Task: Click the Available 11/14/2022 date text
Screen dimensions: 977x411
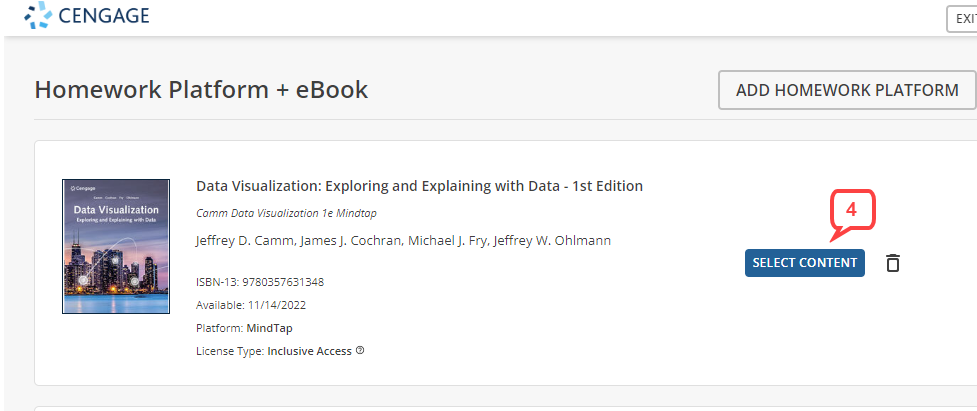Action: (x=251, y=305)
